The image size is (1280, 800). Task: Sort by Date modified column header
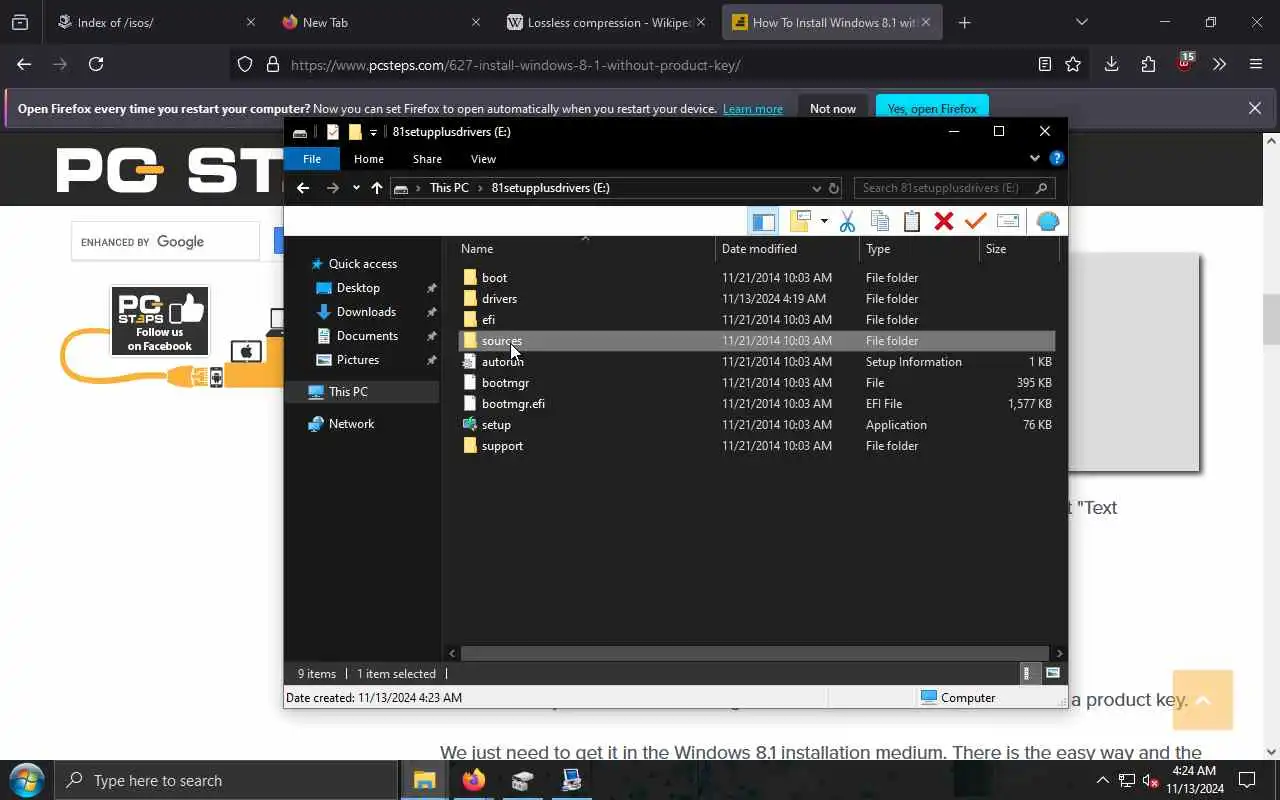point(787,249)
